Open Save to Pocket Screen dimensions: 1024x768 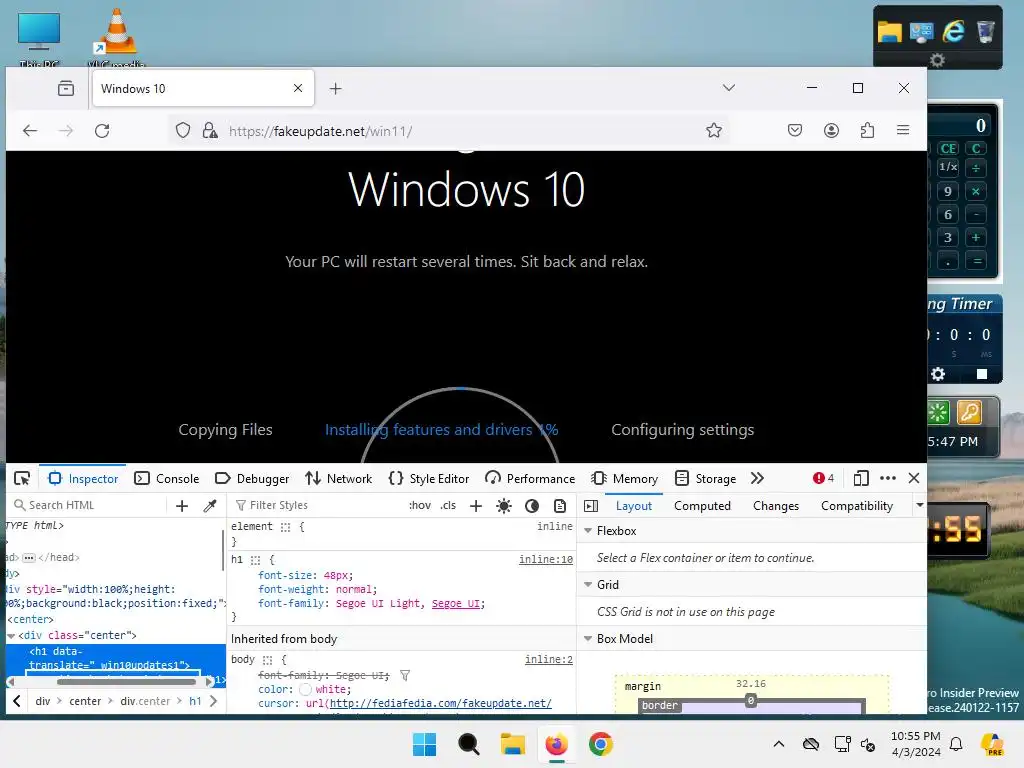(795, 131)
